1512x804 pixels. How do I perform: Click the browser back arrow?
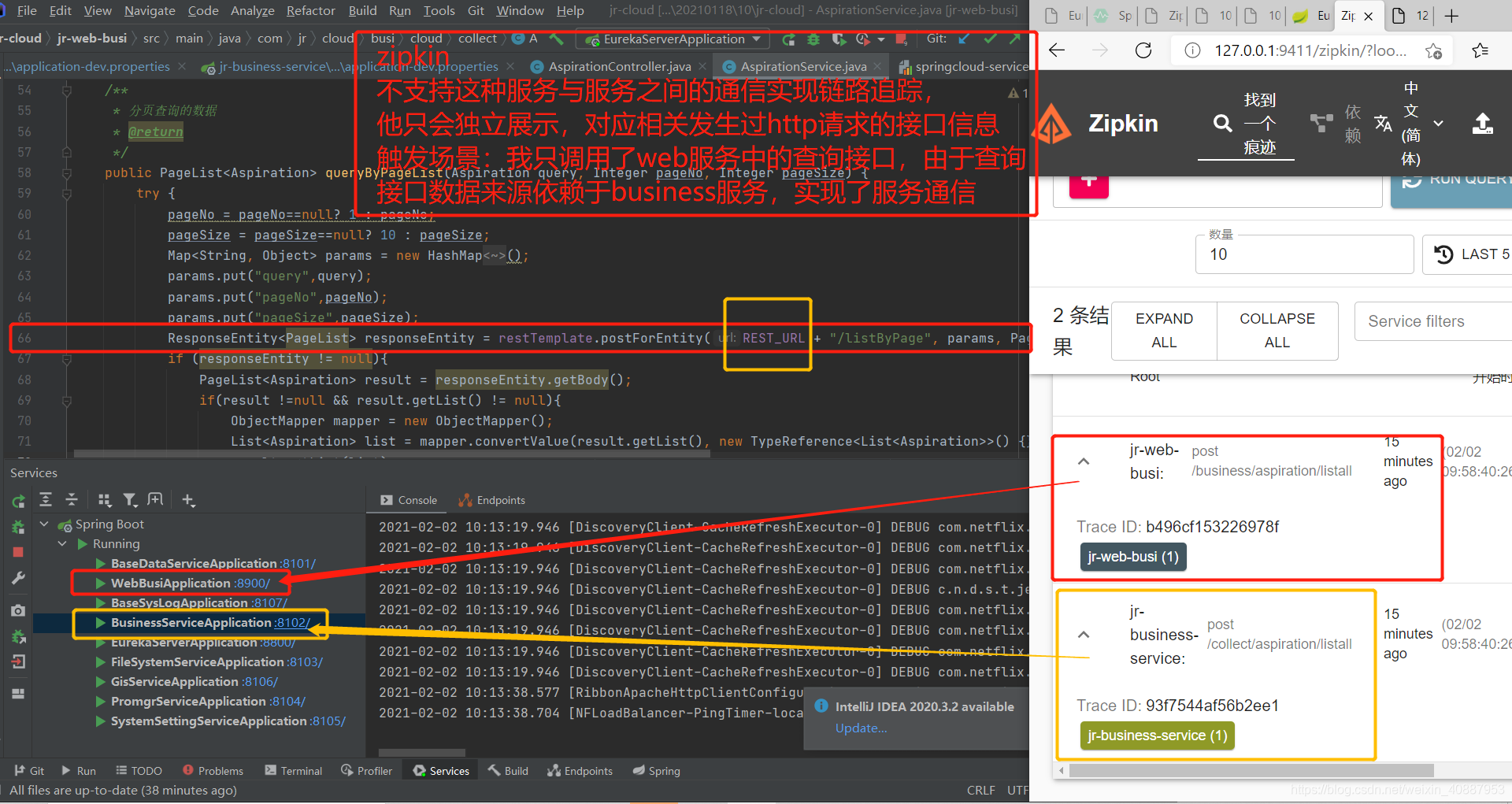click(x=1057, y=50)
